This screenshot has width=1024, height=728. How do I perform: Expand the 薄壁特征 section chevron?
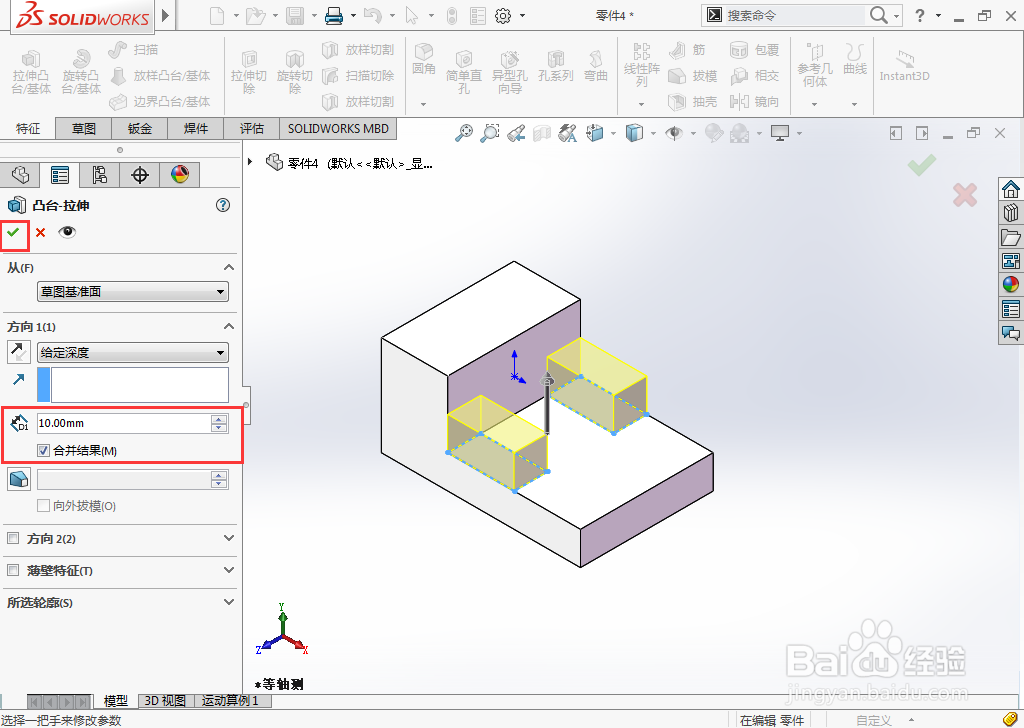(x=229, y=570)
